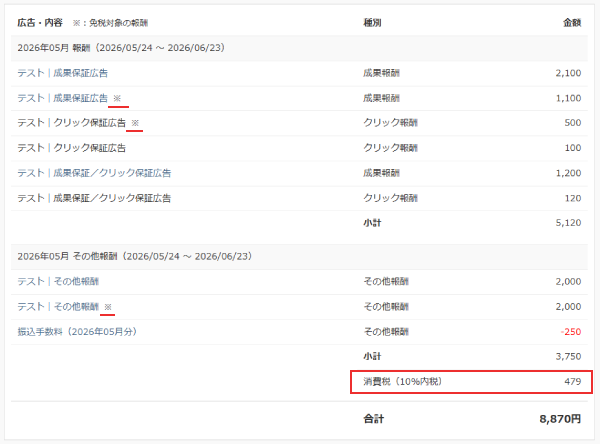The height and width of the screenshot is (444, 600).
Task: Open テスト｜その他報酬 link marked with ※
Action: 58,307
